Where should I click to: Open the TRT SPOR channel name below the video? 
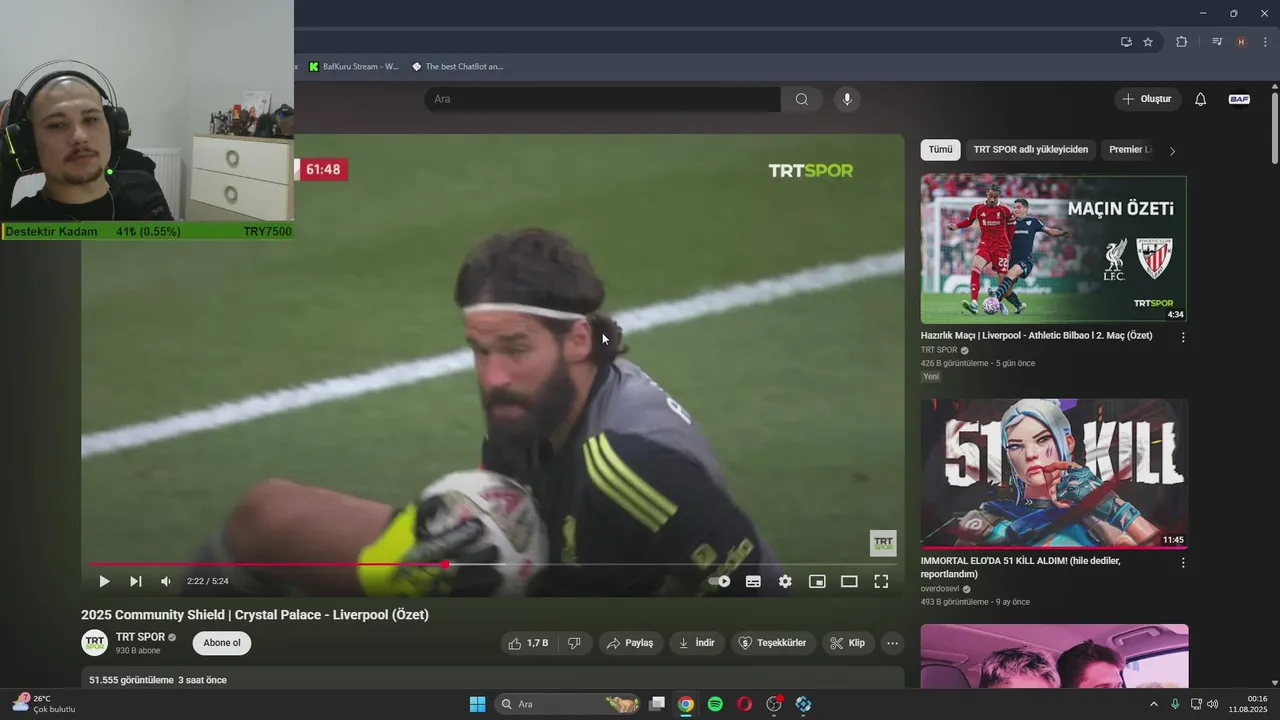pyautogui.click(x=140, y=637)
